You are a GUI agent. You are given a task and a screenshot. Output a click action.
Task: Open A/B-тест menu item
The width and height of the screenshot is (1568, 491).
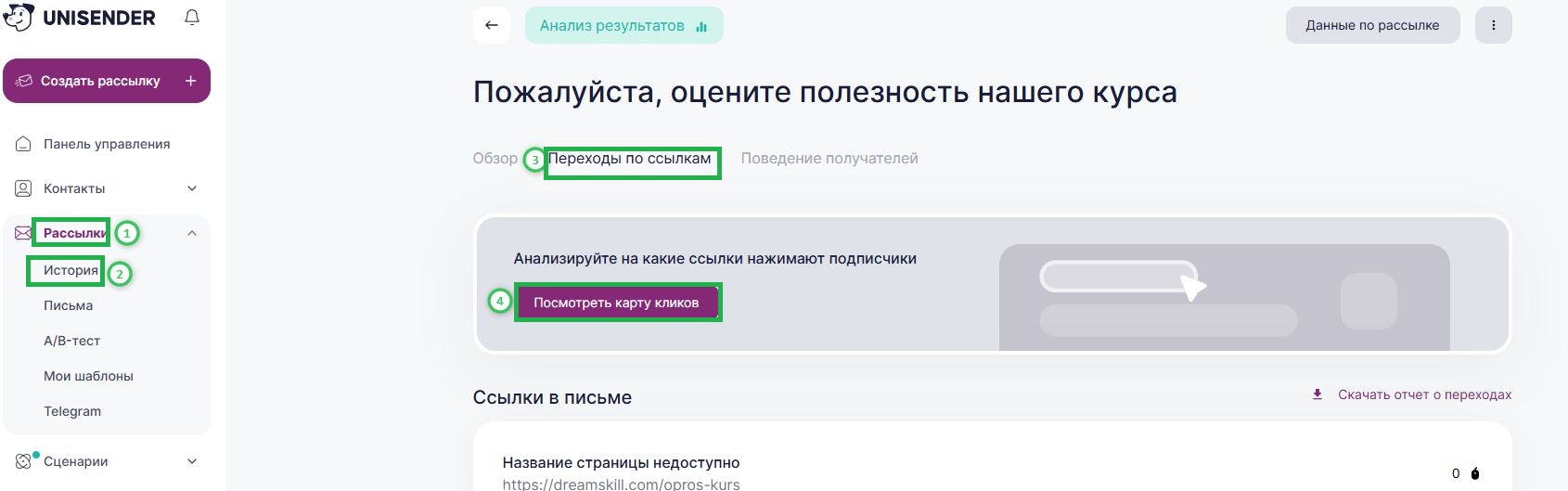(71, 341)
